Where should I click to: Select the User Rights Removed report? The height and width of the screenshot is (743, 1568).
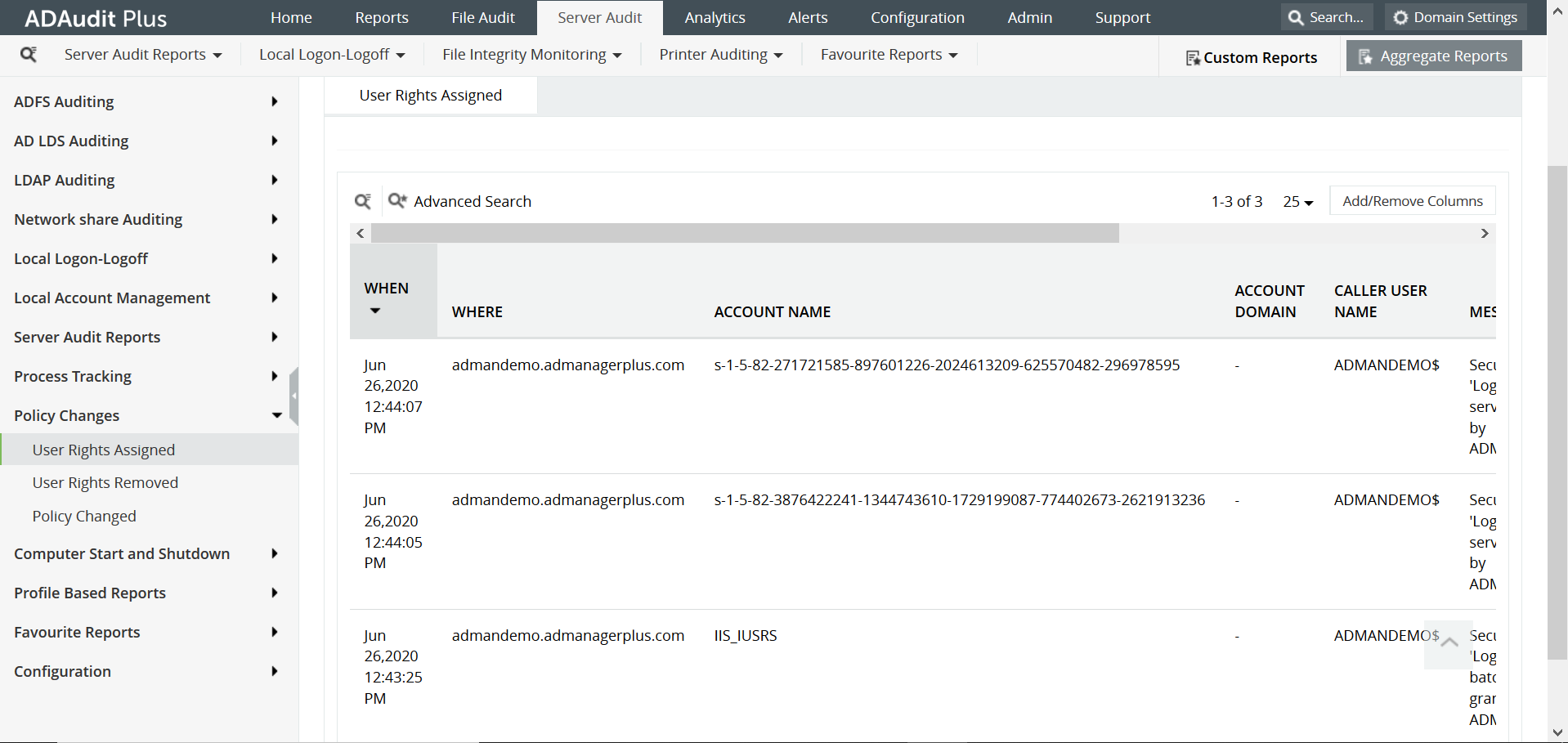coord(105,482)
